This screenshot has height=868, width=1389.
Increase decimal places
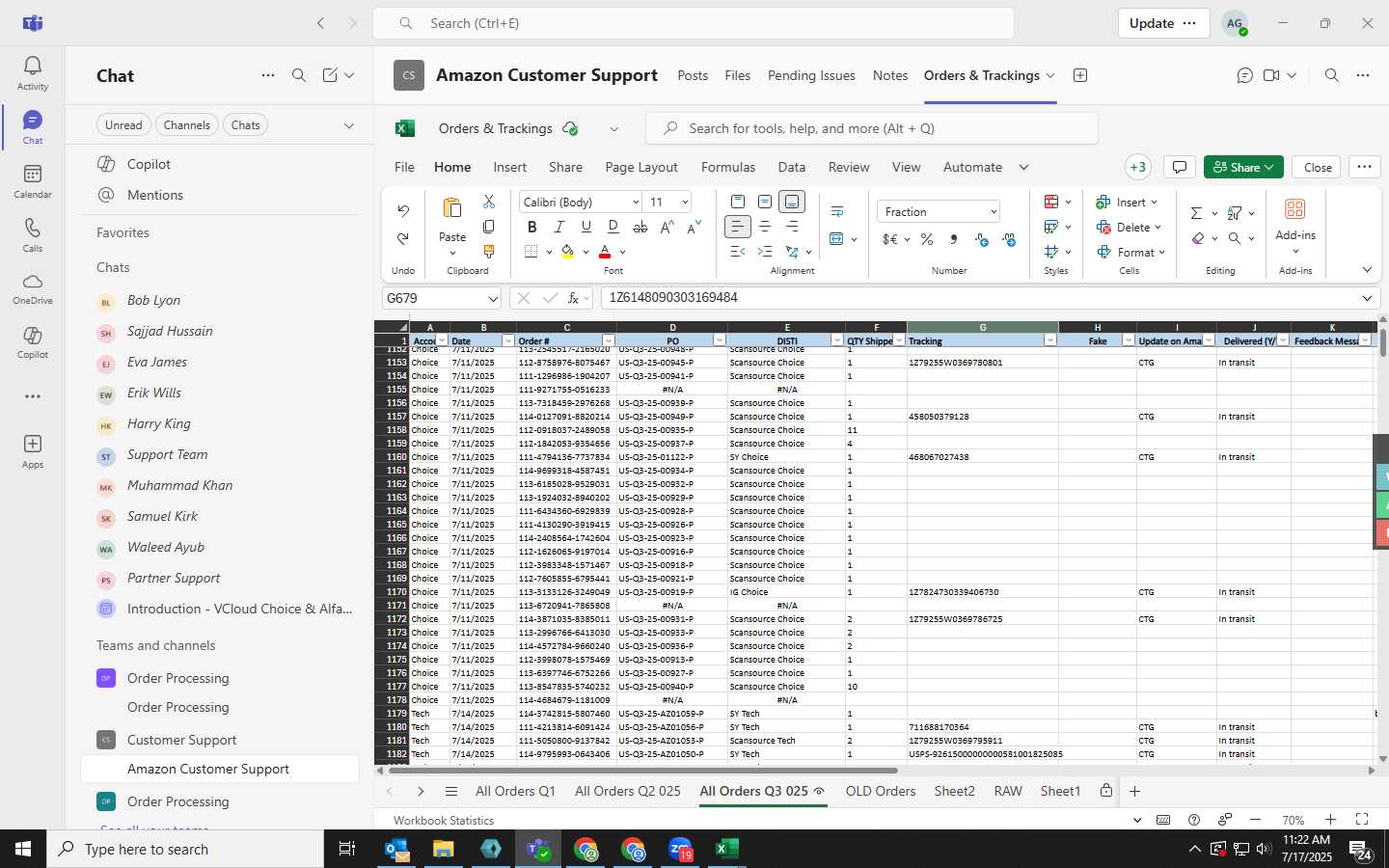tap(982, 239)
